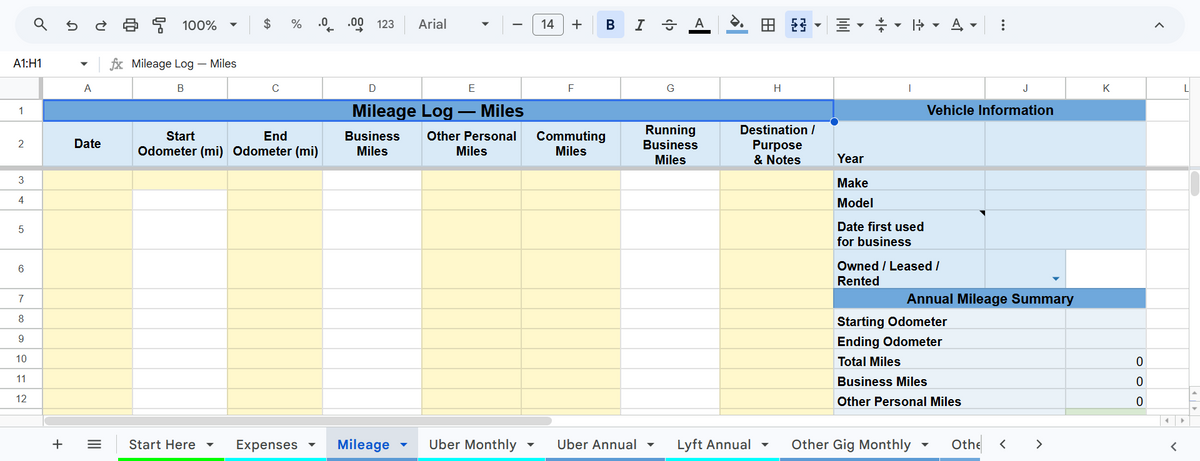Decrease decimal places
This screenshot has width=1200, height=461.
(325, 24)
